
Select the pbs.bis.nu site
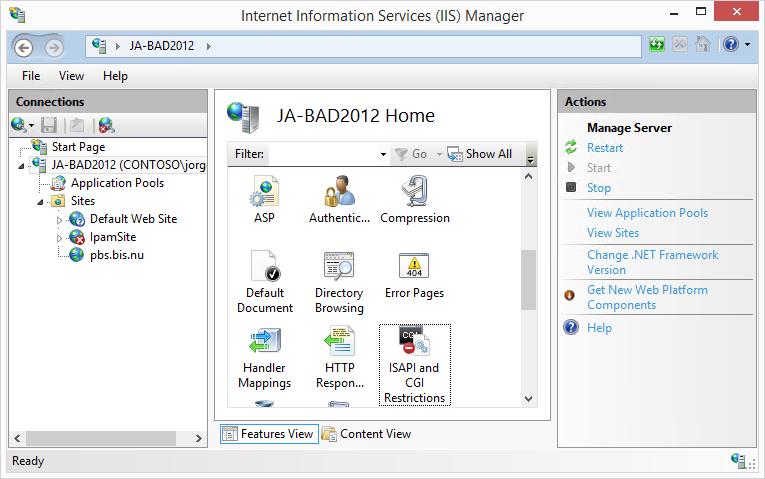117,255
